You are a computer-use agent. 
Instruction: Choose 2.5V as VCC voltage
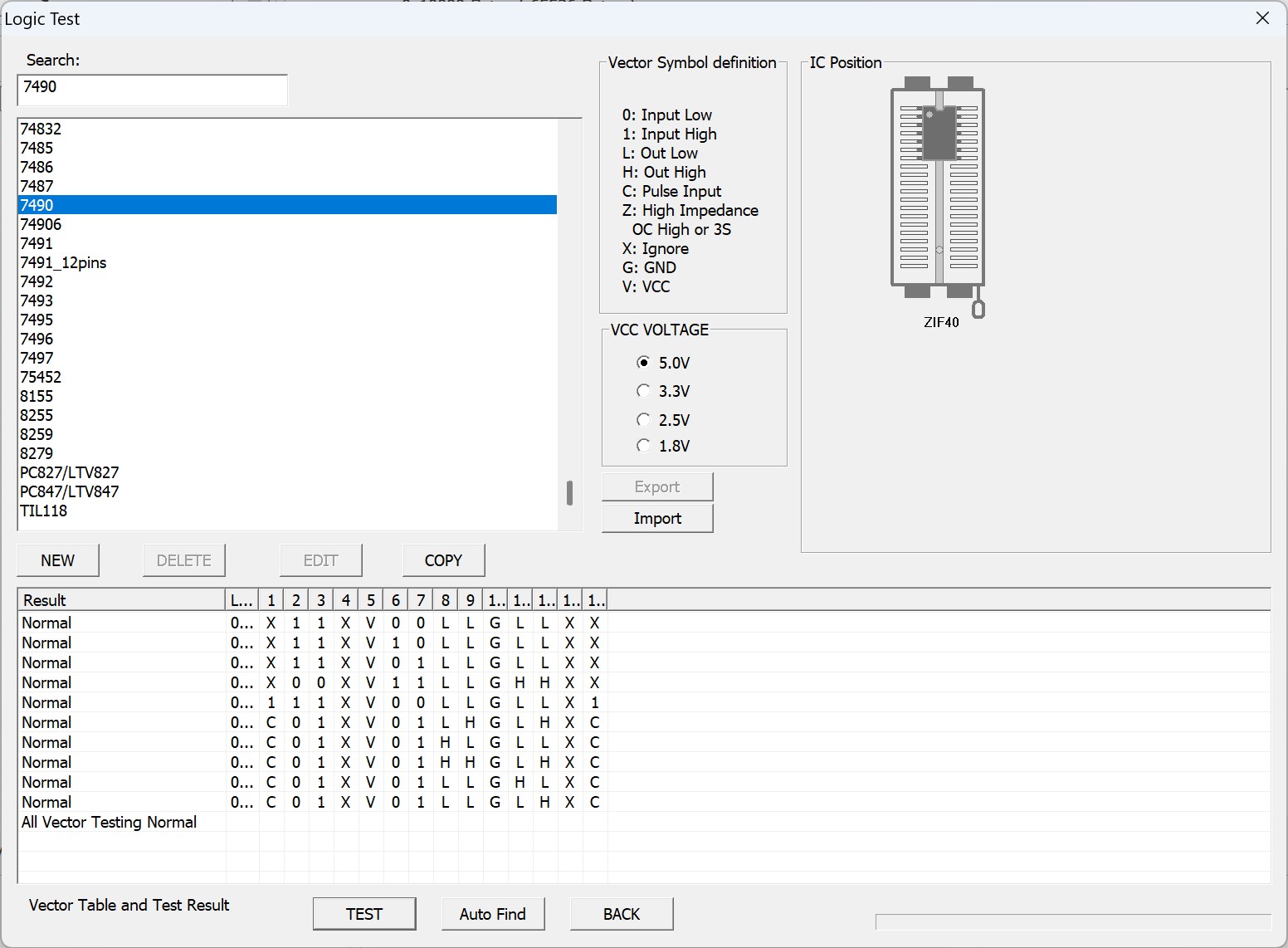point(643,420)
